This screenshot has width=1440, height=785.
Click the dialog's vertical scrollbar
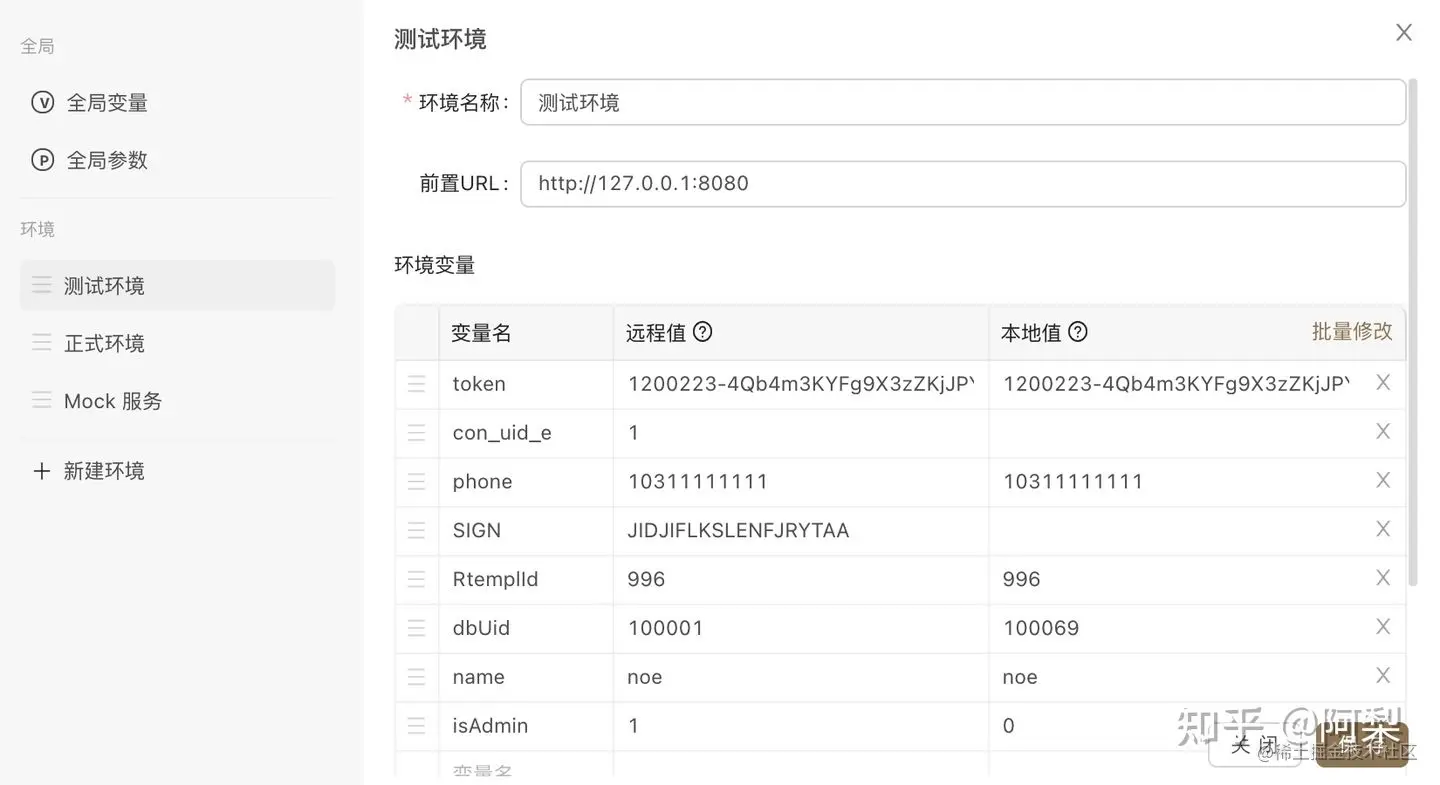1413,330
